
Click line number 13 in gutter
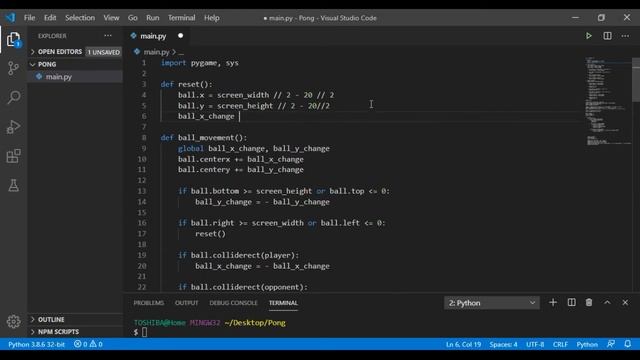click(142, 191)
